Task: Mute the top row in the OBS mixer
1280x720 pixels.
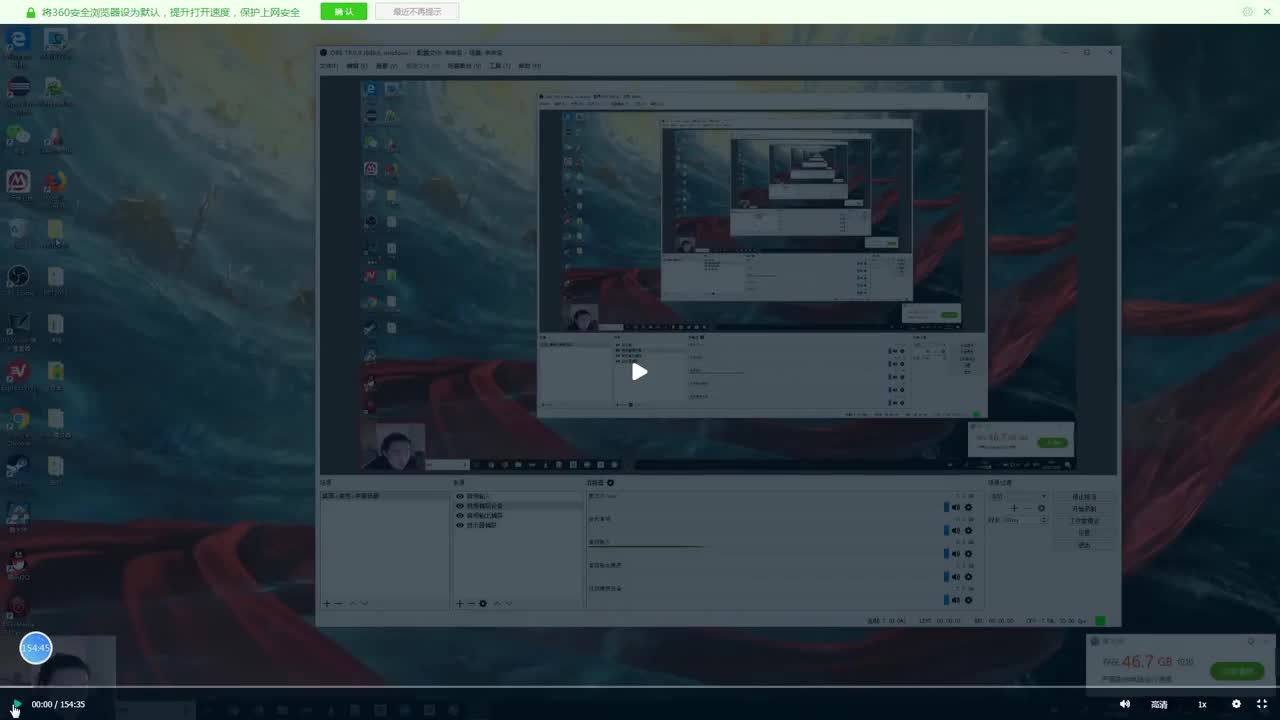Action: [956, 507]
